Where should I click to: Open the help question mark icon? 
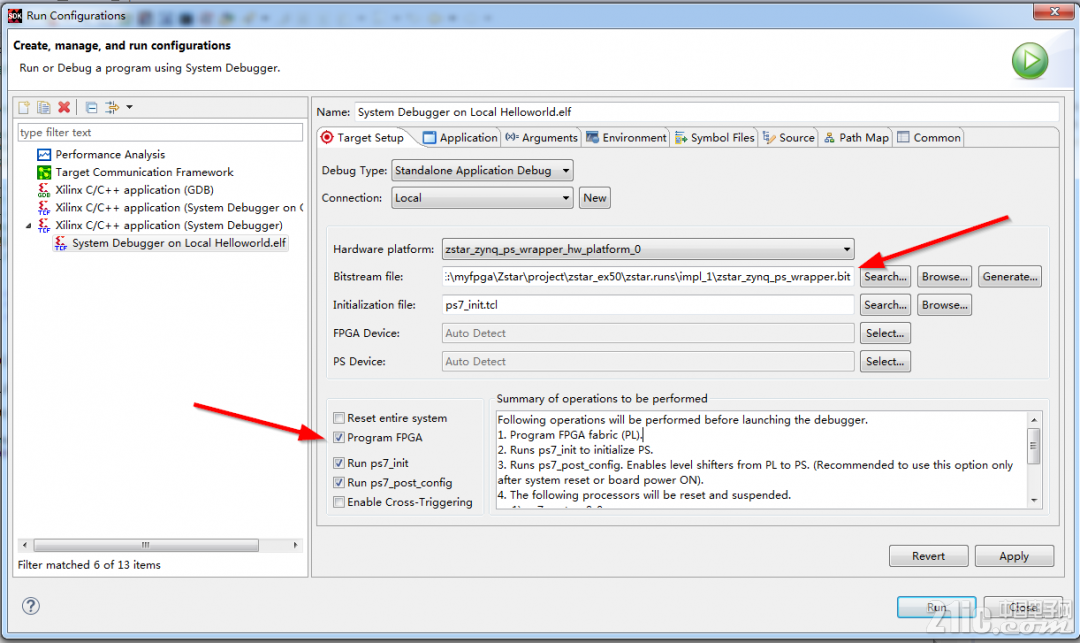click(30, 606)
